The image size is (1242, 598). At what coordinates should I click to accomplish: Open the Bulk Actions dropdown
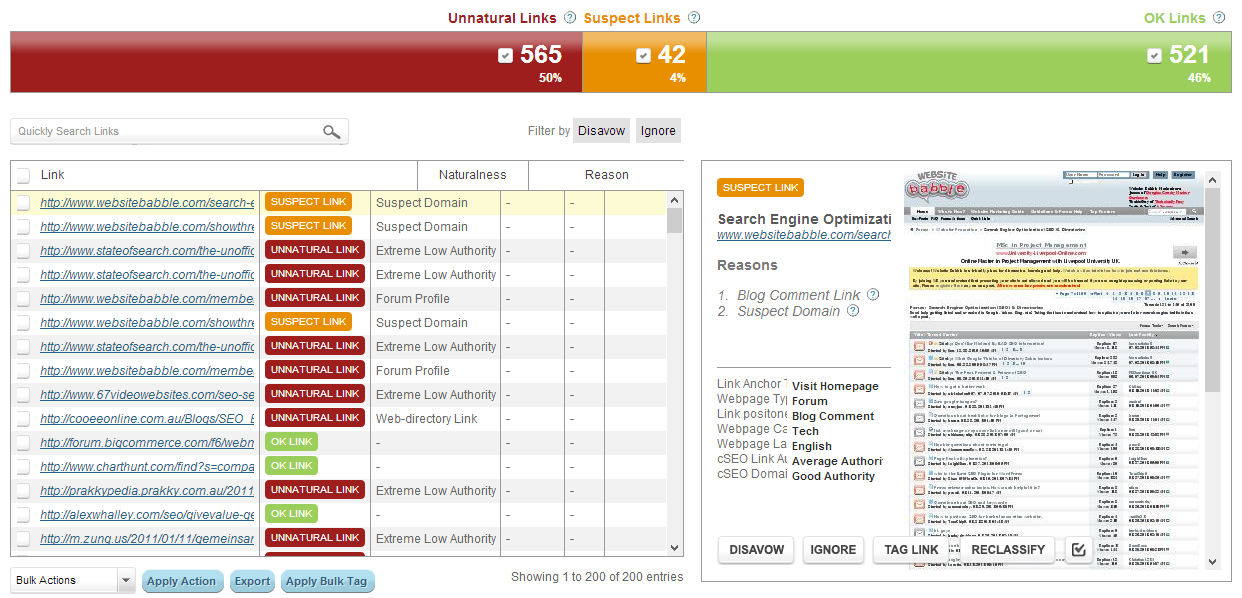[72, 580]
